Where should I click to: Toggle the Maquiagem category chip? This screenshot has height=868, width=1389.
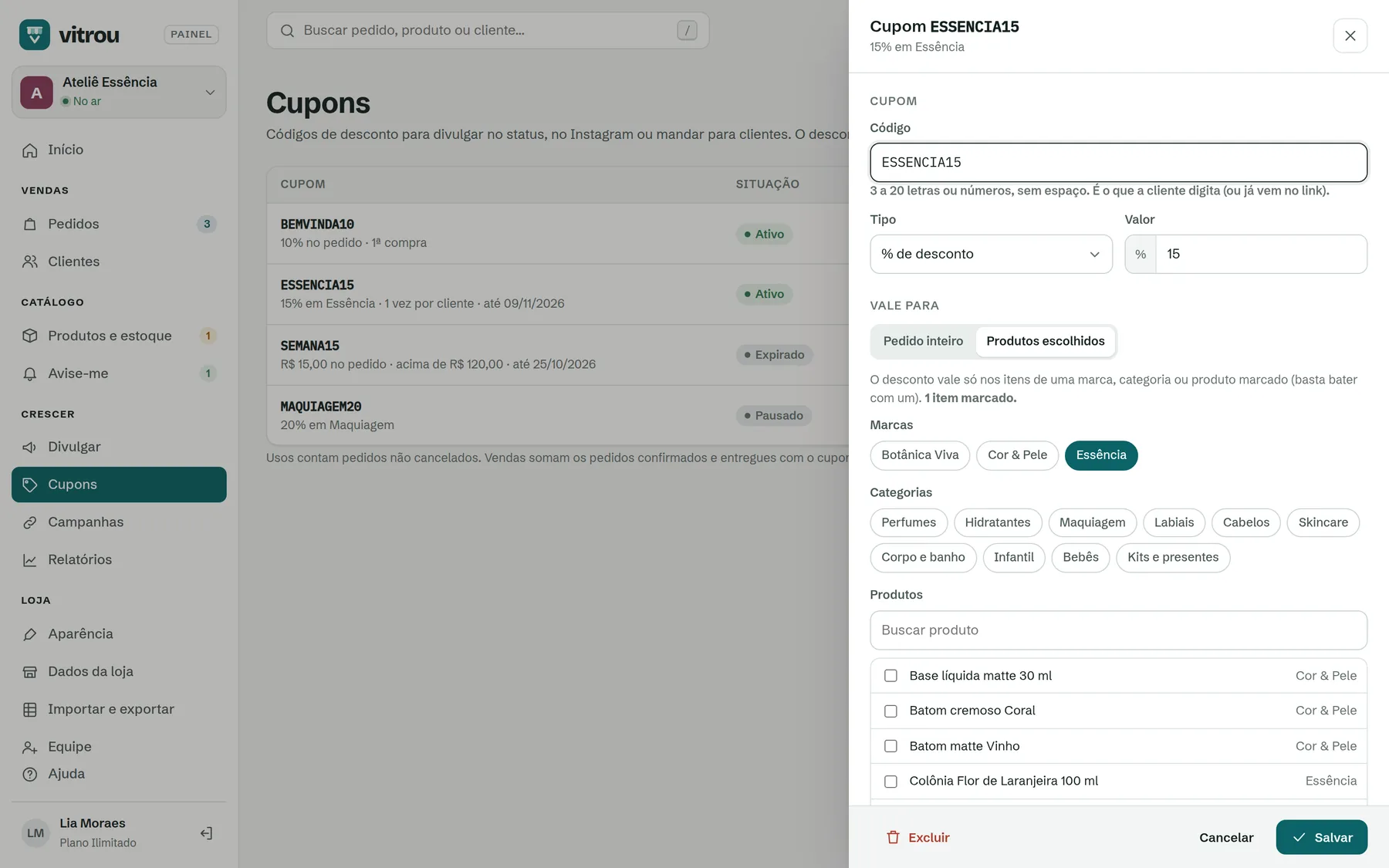pyautogui.click(x=1092, y=522)
